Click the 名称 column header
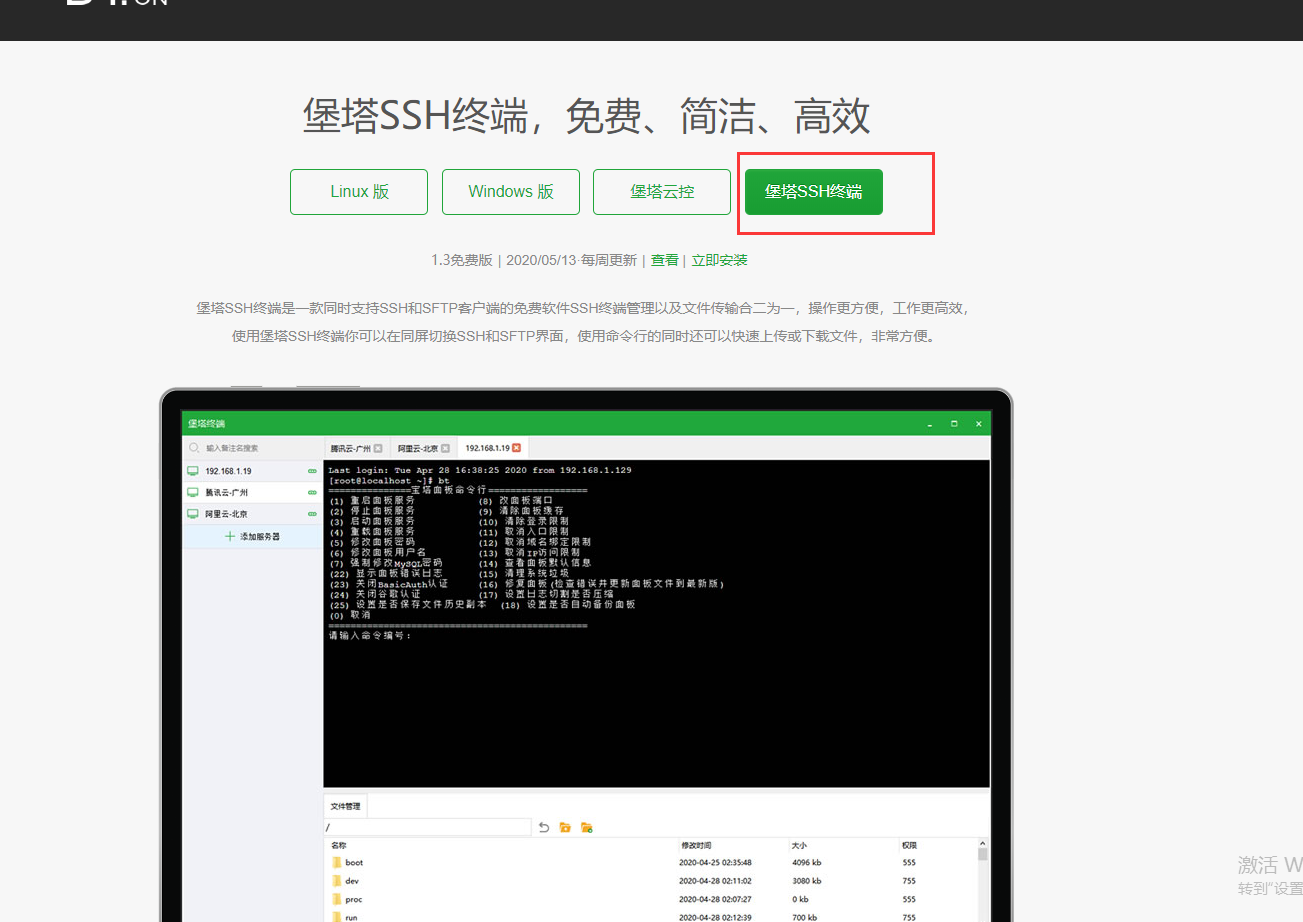This screenshot has height=922, width=1303. click(x=340, y=846)
